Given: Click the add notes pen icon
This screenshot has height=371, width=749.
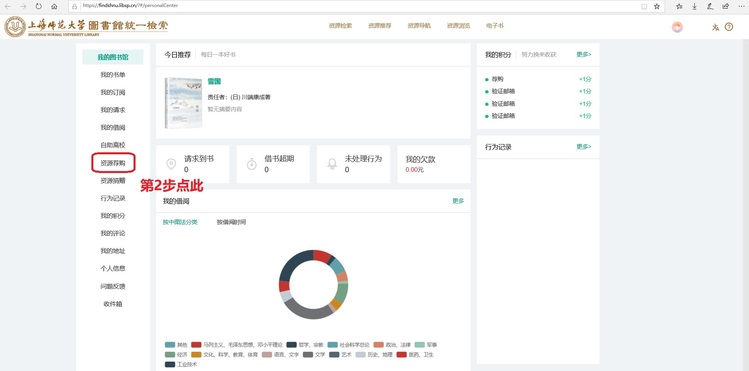Looking at the screenshot, I should [710, 6].
